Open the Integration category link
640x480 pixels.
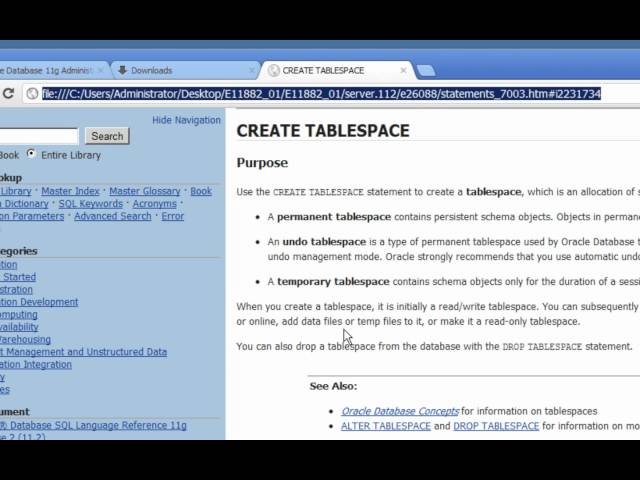[36, 364]
